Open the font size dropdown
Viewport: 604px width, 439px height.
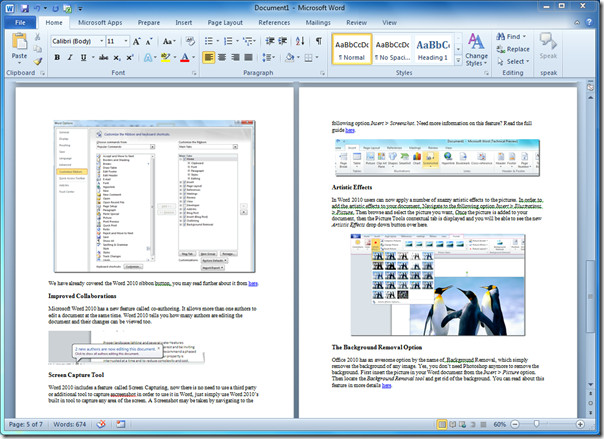126,41
